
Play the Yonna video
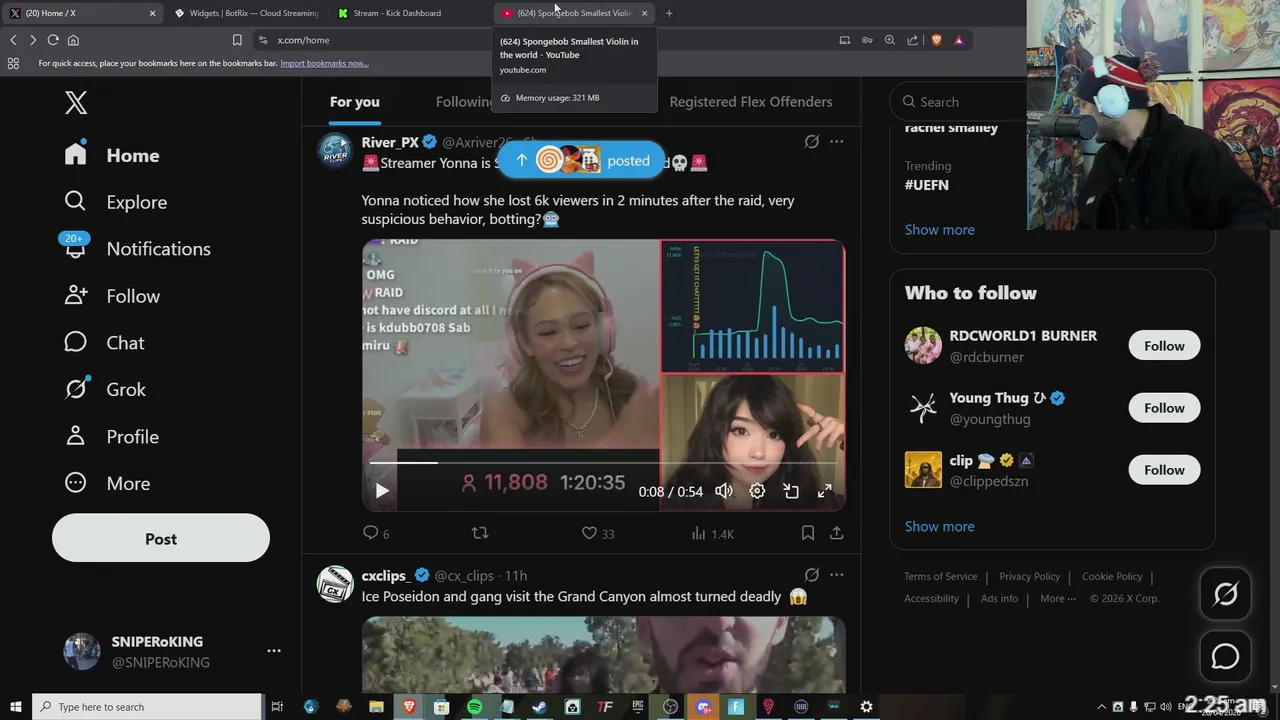(382, 491)
